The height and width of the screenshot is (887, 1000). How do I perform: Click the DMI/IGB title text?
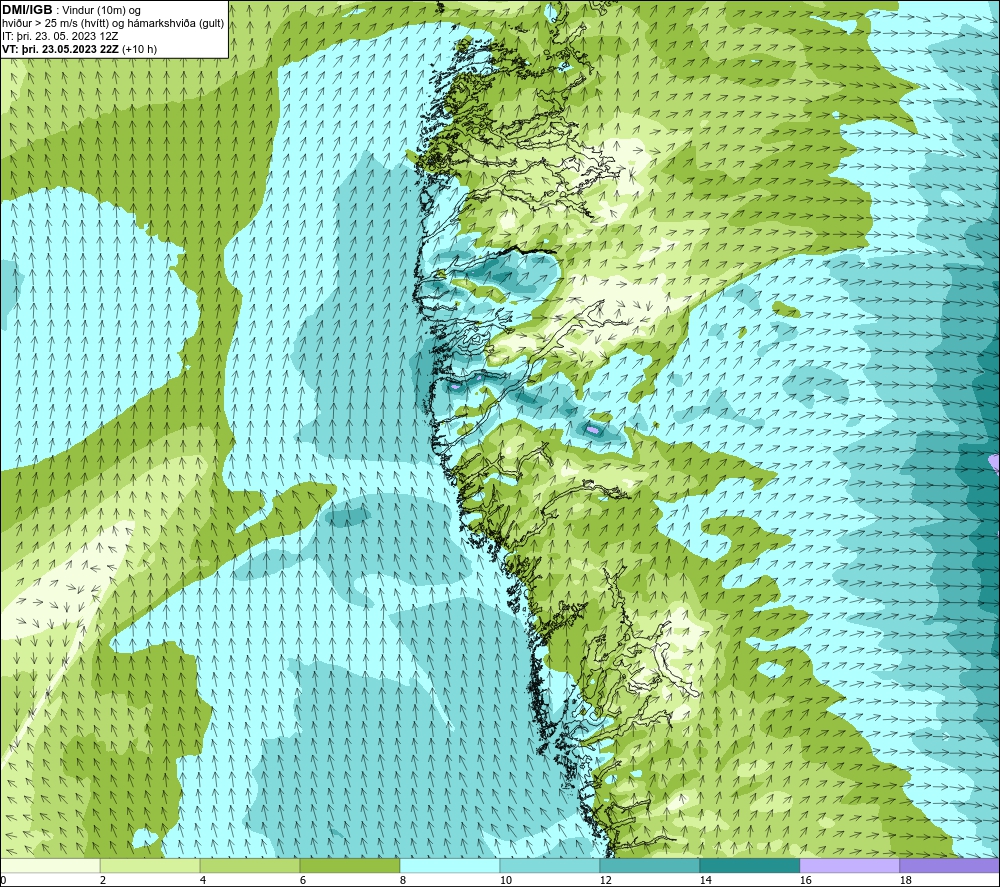pyautogui.click(x=27, y=10)
